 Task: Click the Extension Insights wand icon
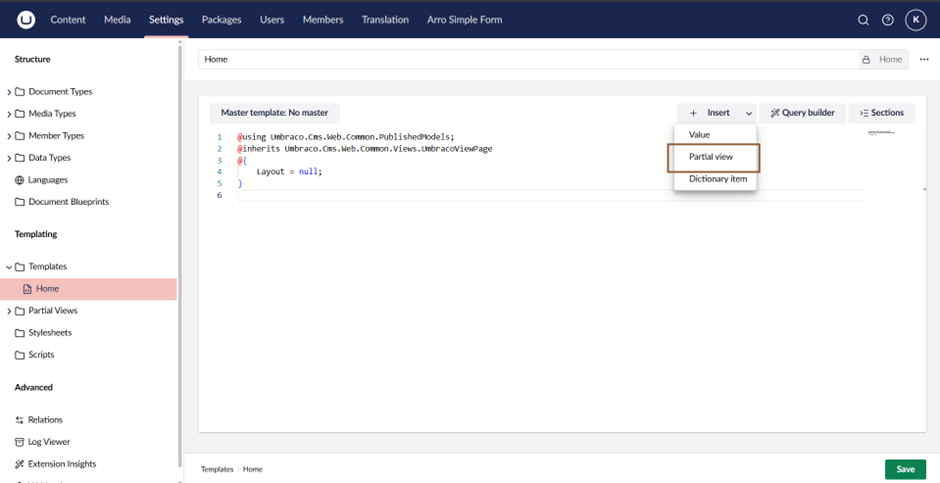coord(19,464)
